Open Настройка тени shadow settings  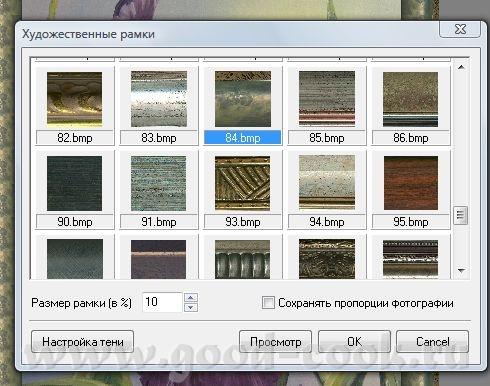[82, 342]
